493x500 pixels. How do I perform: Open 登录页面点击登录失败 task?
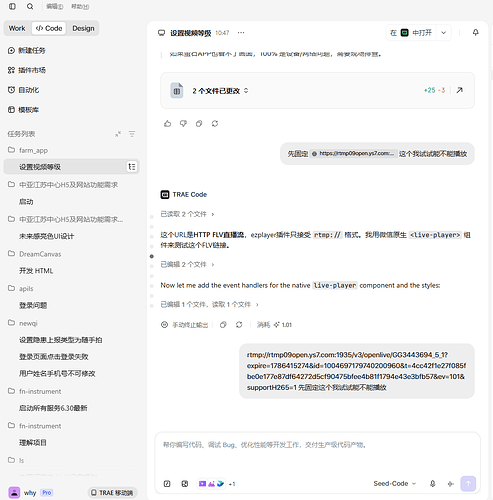pos(54,357)
